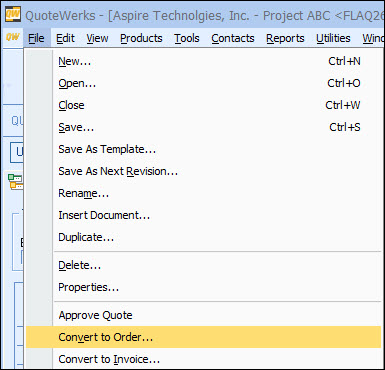Open the Reports menu
Viewport: 385px width, 370px height.
[285, 38]
